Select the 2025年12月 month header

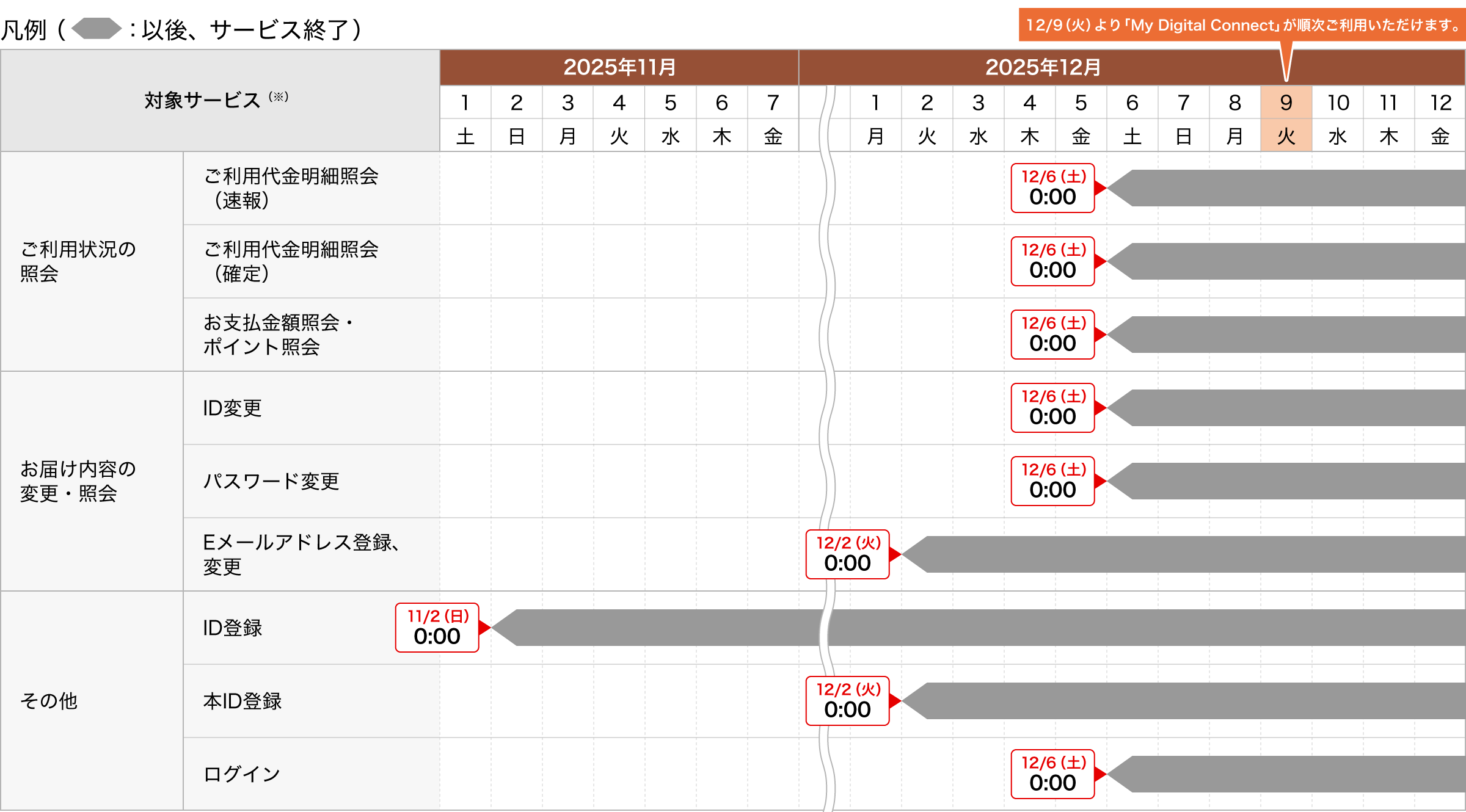(x=1042, y=67)
